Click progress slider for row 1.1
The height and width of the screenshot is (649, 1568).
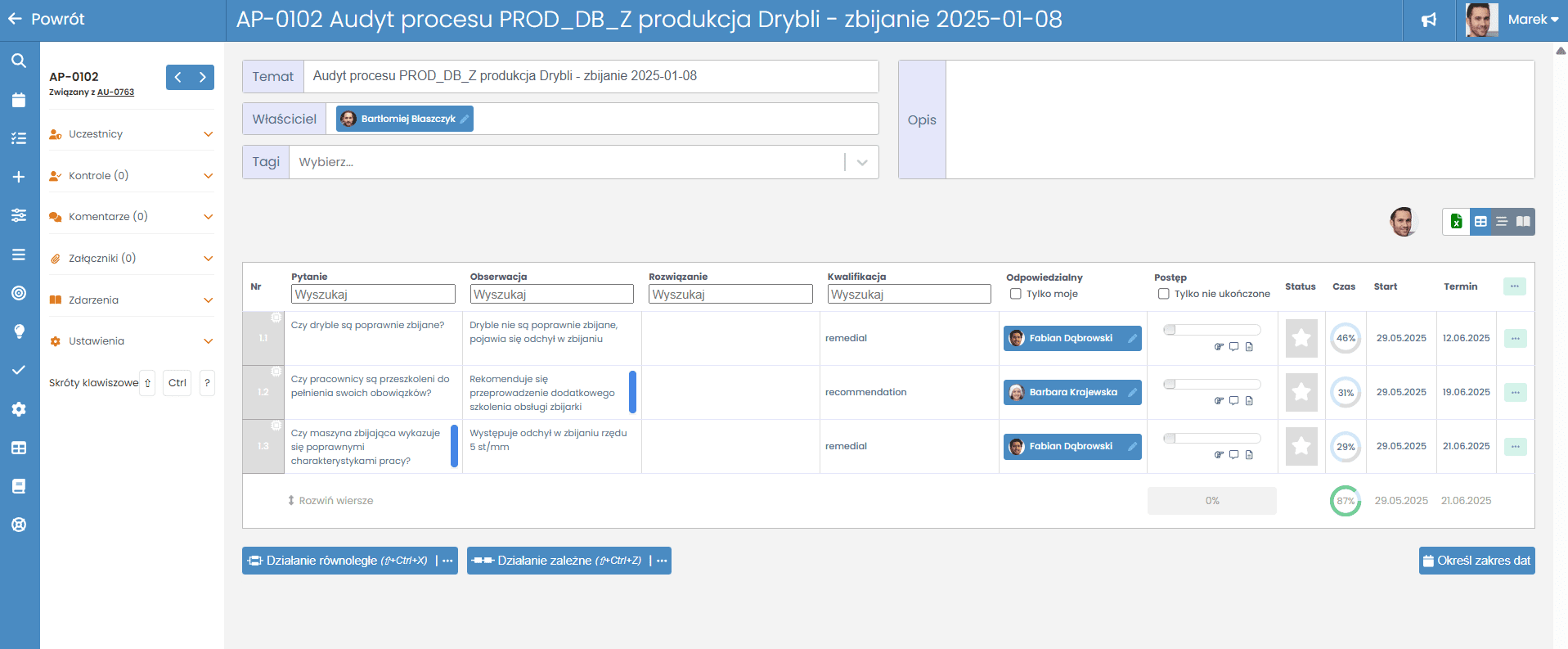[x=1212, y=330]
